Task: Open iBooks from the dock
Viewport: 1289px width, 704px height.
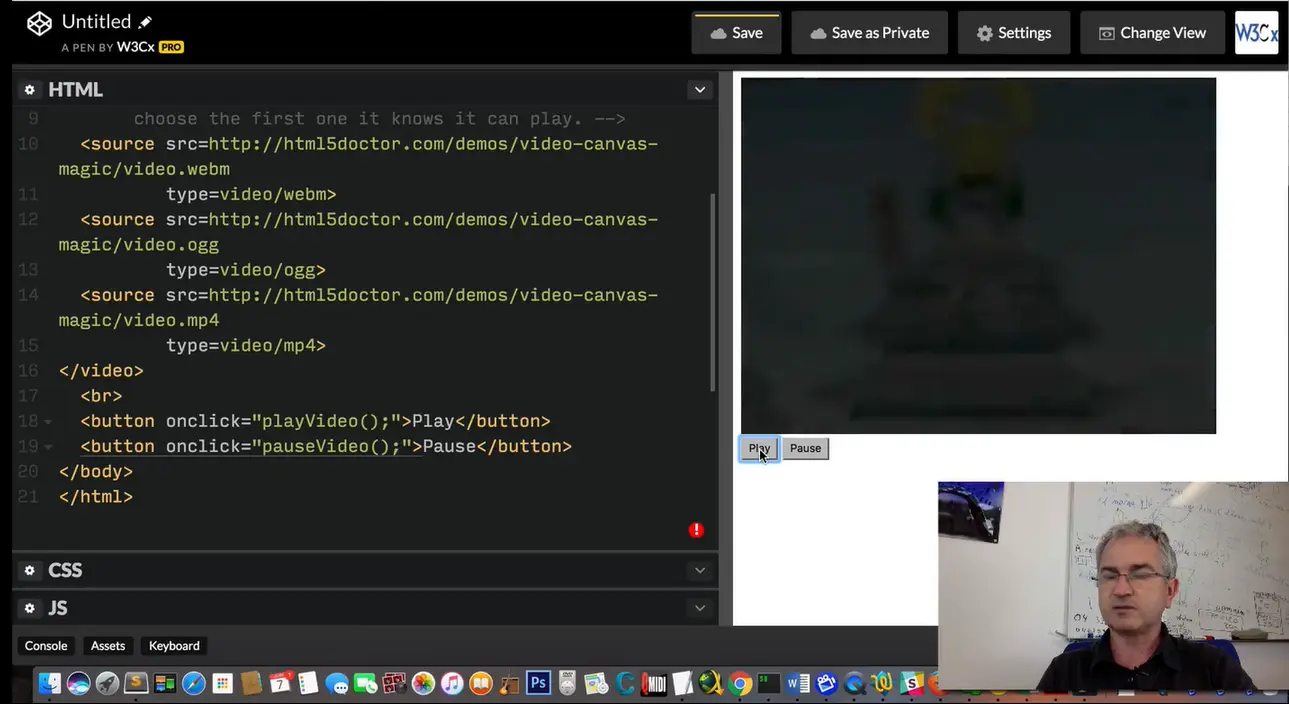Action: [481, 684]
